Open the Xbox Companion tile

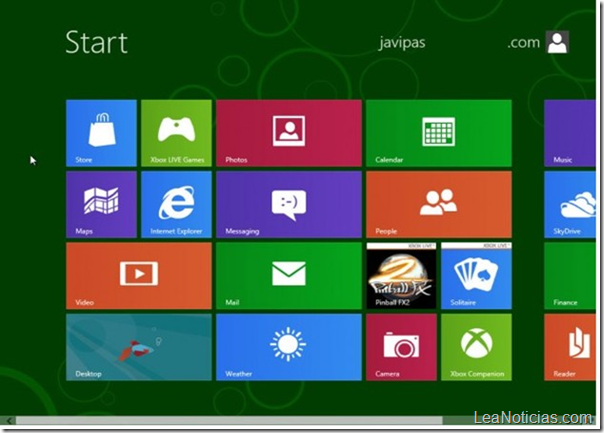point(476,347)
